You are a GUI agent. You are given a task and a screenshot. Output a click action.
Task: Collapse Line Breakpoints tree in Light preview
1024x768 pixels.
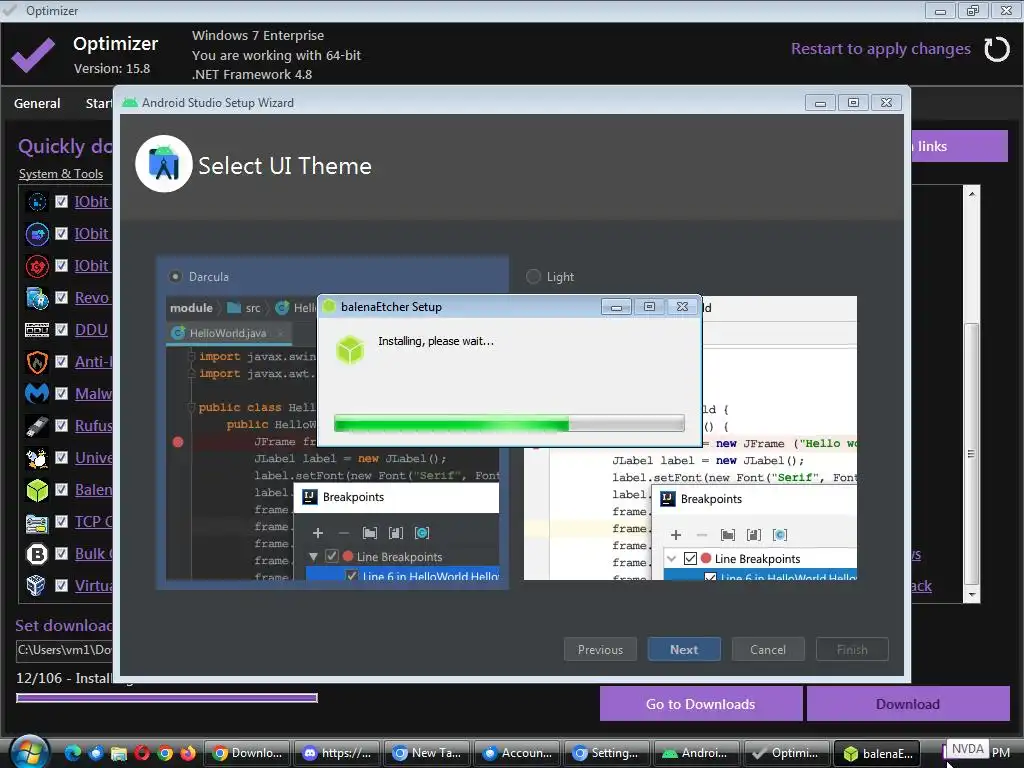click(x=671, y=559)
